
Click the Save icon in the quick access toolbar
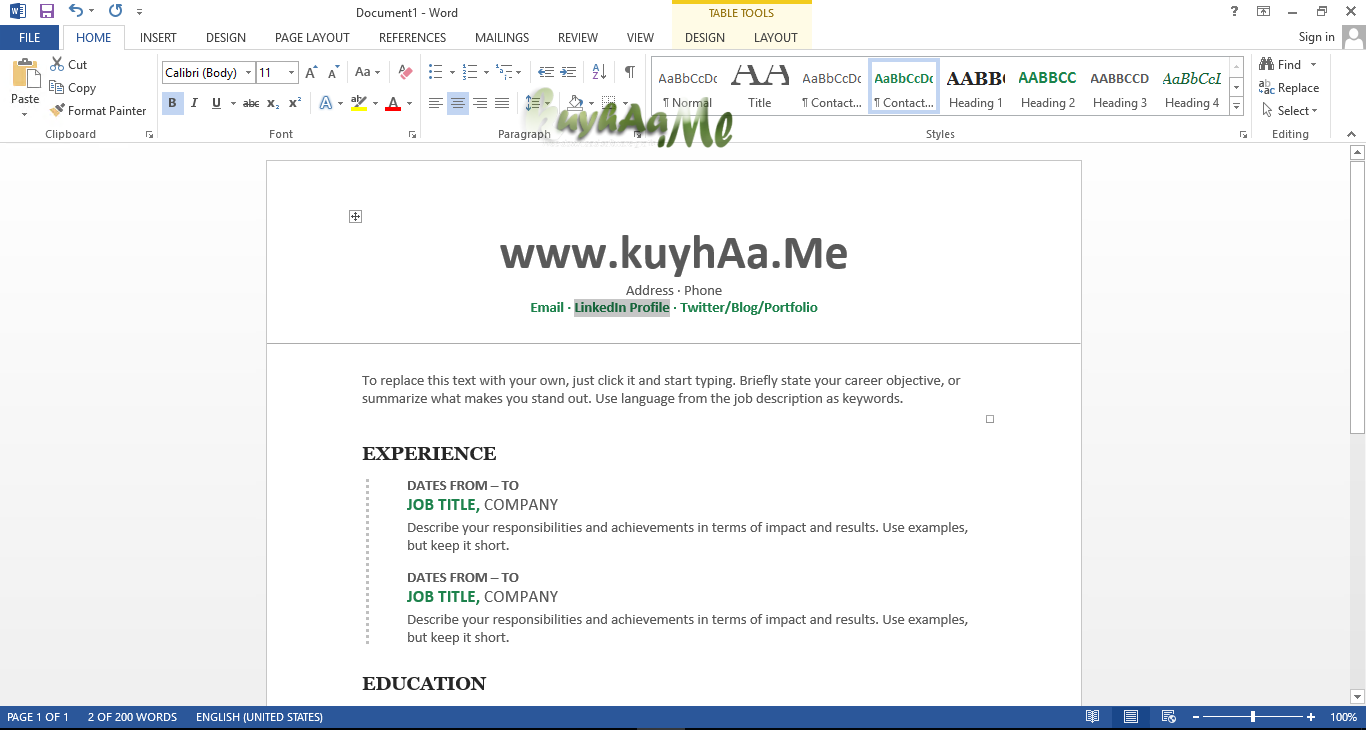pyautogui.click(x=47, y=12)
